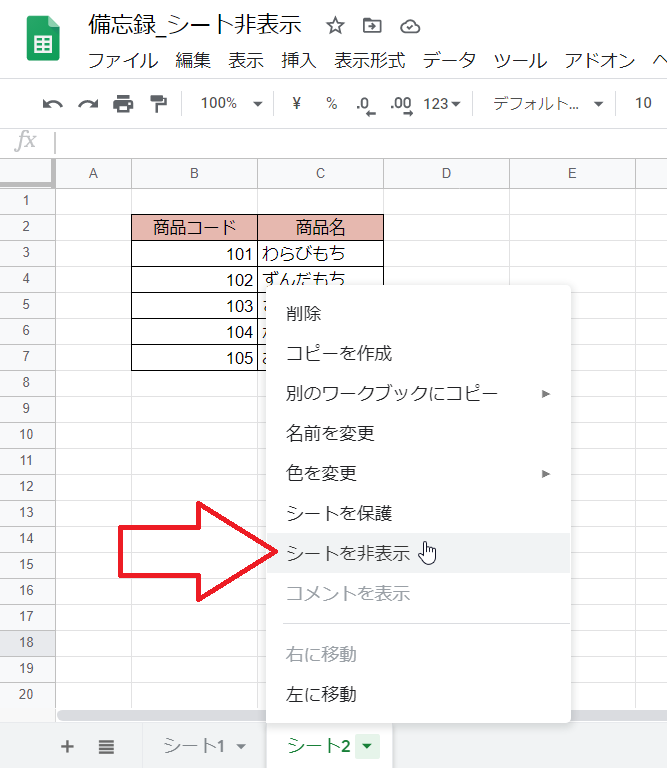Select row 18 header
This screenshot has height=768, width=667.
pyautogui.click(x=27, y=643)
